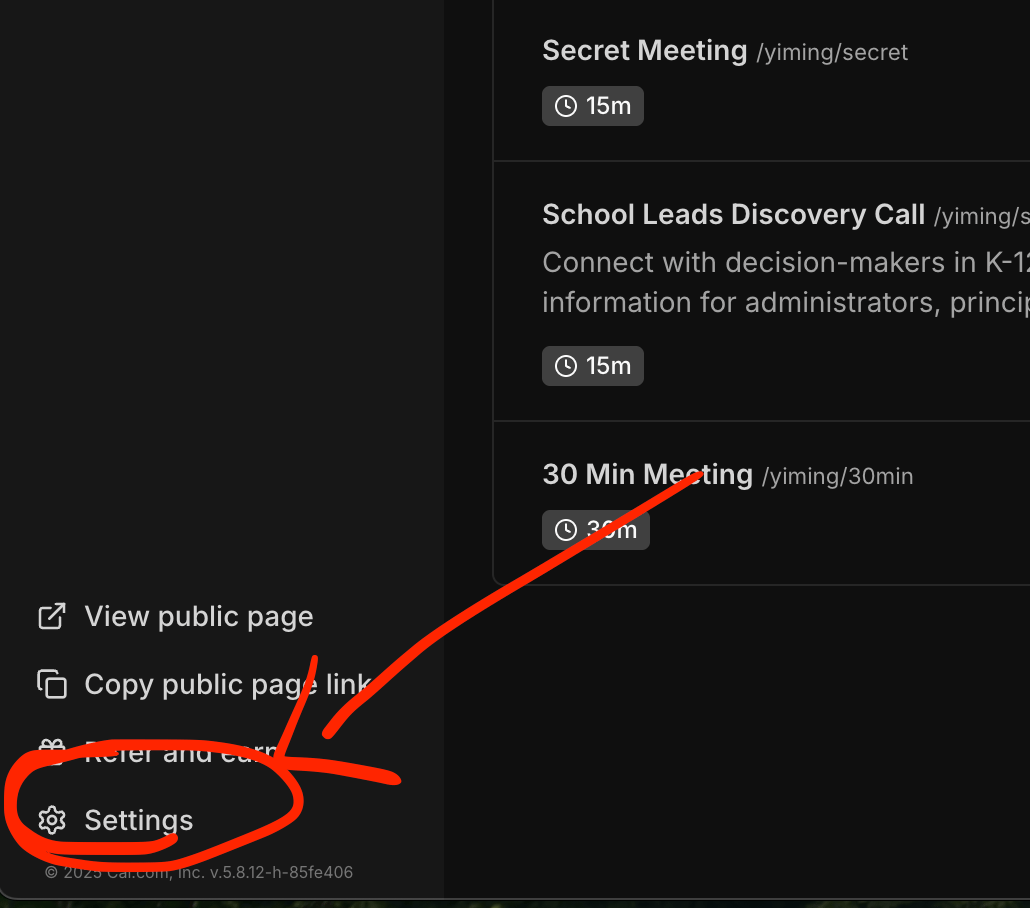Viewport: 1030px width, 908px height.
Task: Open Settings in the sidebar
Action: (x=116, y=820)
